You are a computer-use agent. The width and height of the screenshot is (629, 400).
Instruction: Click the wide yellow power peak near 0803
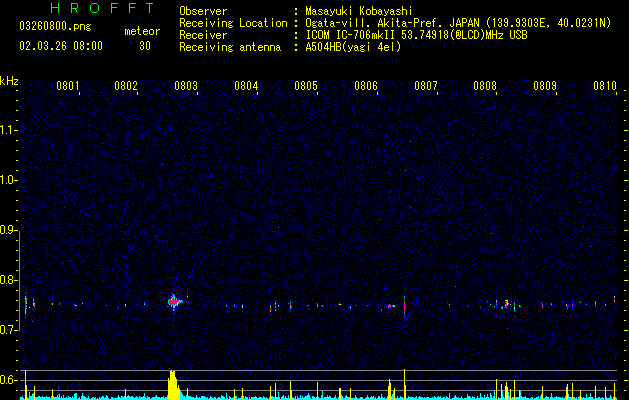tap(173, 385)
